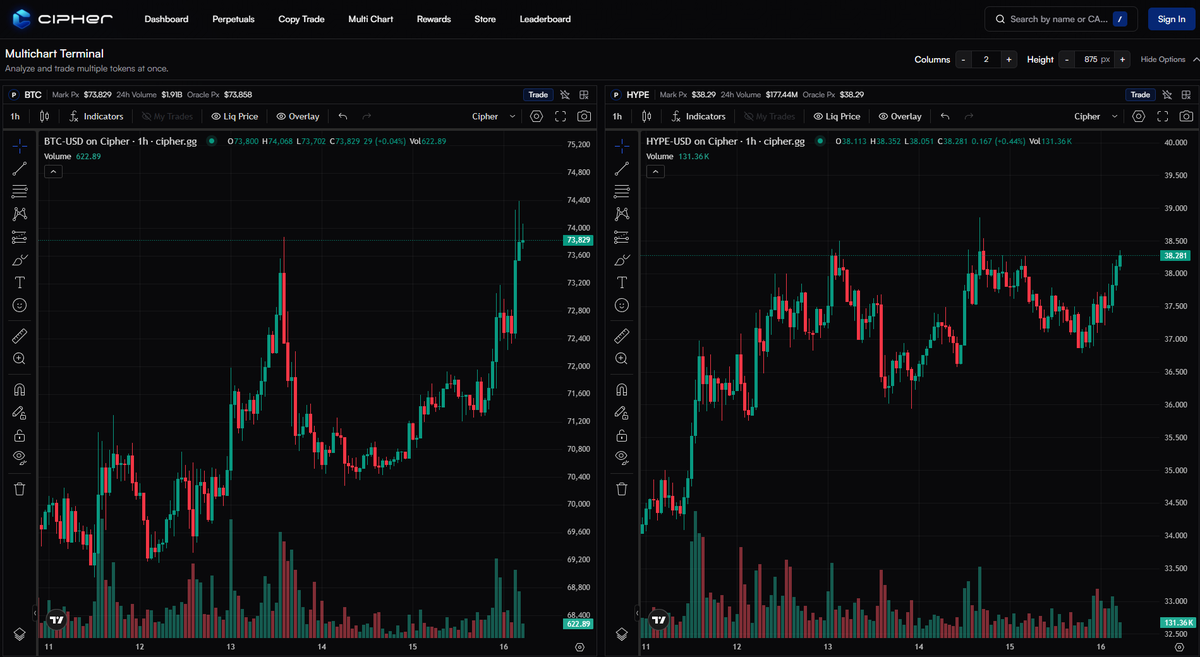Select the trend line drawing tool
1200x657 pixels.
tap(19, 169)
